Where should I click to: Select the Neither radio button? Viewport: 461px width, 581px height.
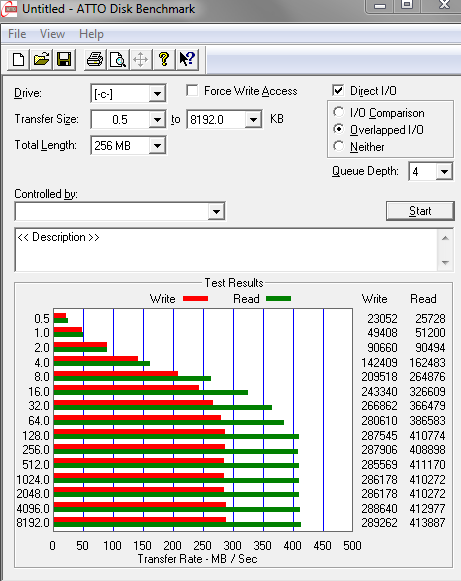coord(338,146)
